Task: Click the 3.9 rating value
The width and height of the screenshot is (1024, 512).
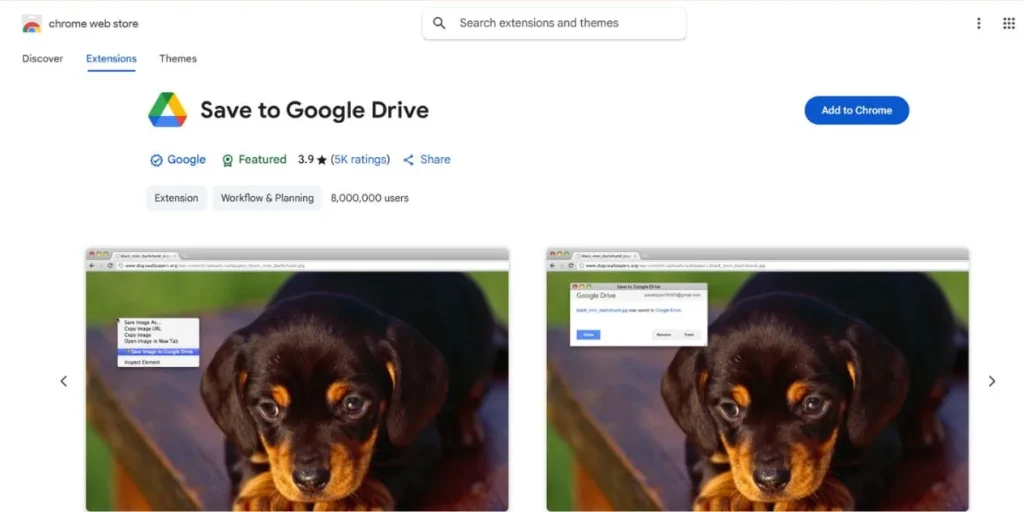Action: (x=306, y=159)
